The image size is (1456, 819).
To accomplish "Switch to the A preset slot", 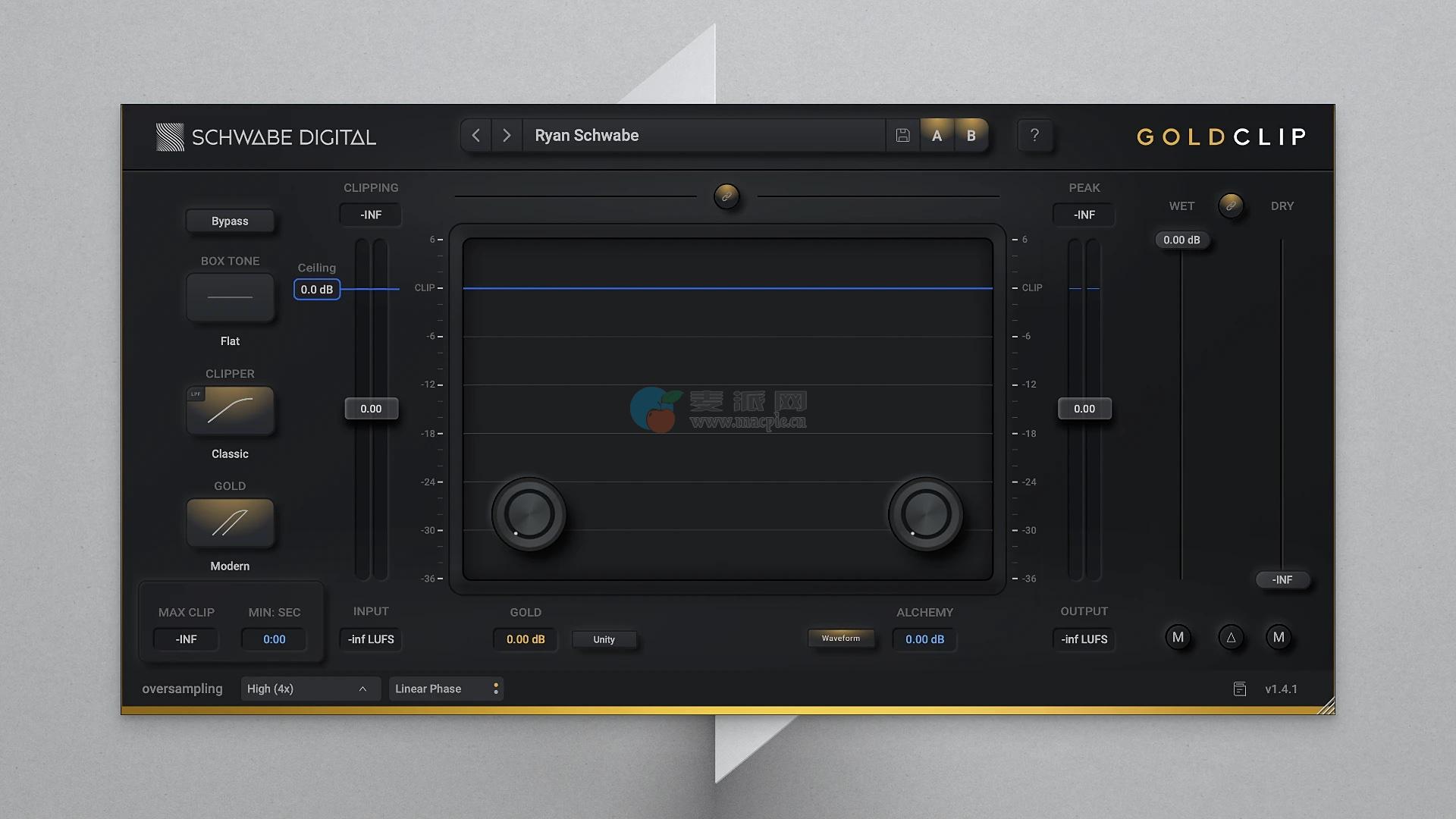I will tap(937, 136).
